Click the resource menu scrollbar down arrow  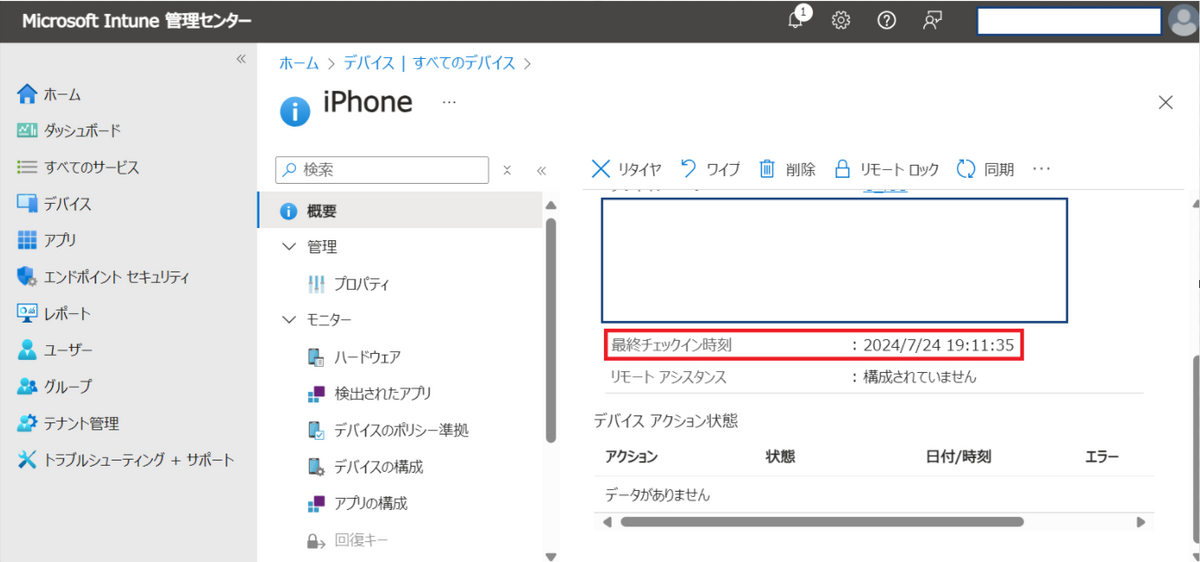tap(550, 555)
